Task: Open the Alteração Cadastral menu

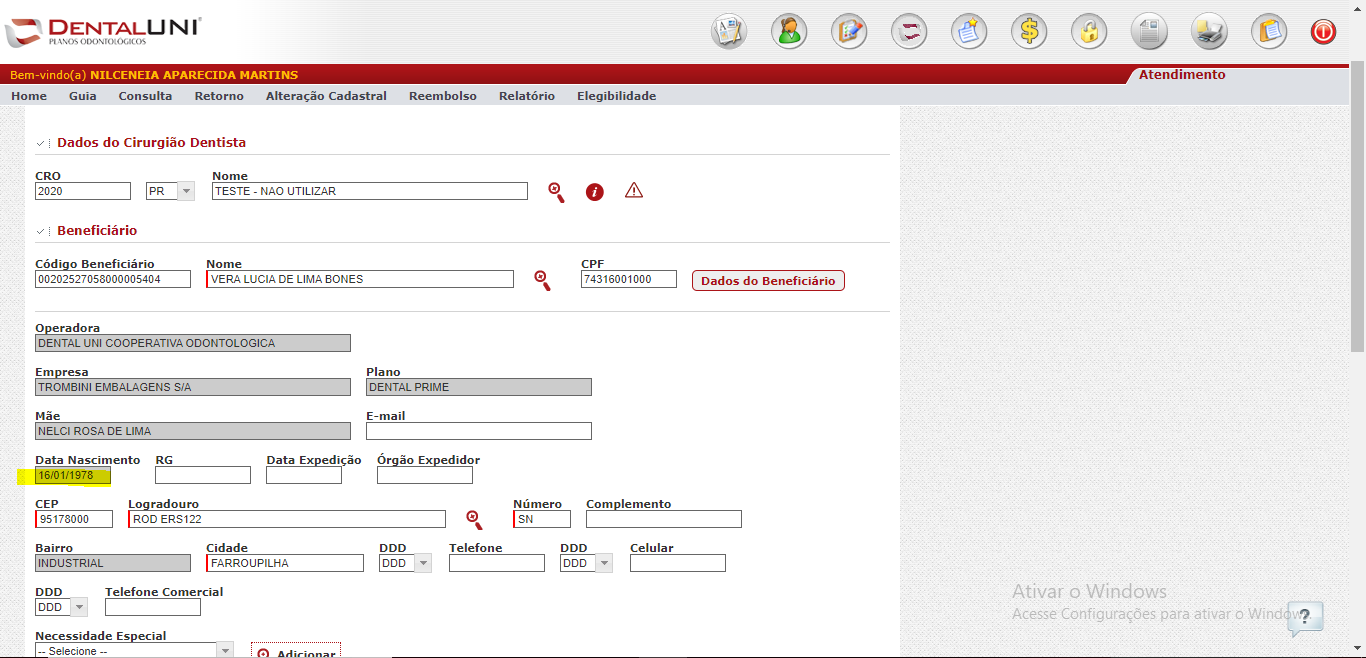Action: pyautogui.click(x=326, y=96)
